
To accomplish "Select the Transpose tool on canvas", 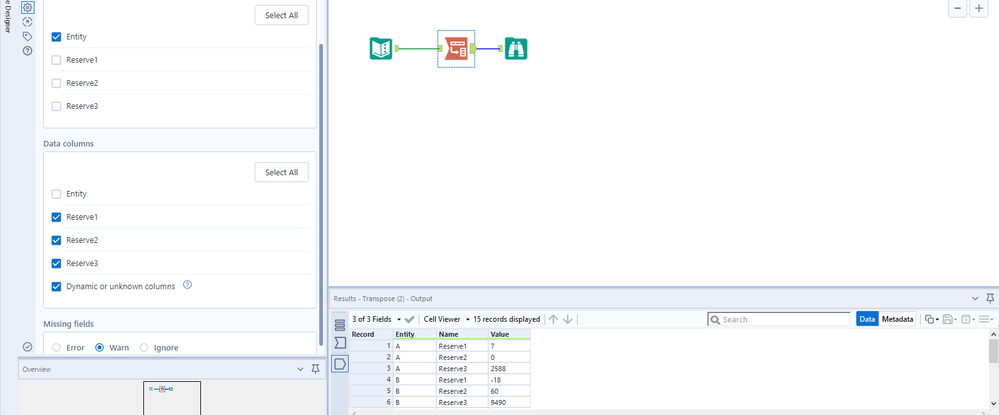I will [456, 48].
